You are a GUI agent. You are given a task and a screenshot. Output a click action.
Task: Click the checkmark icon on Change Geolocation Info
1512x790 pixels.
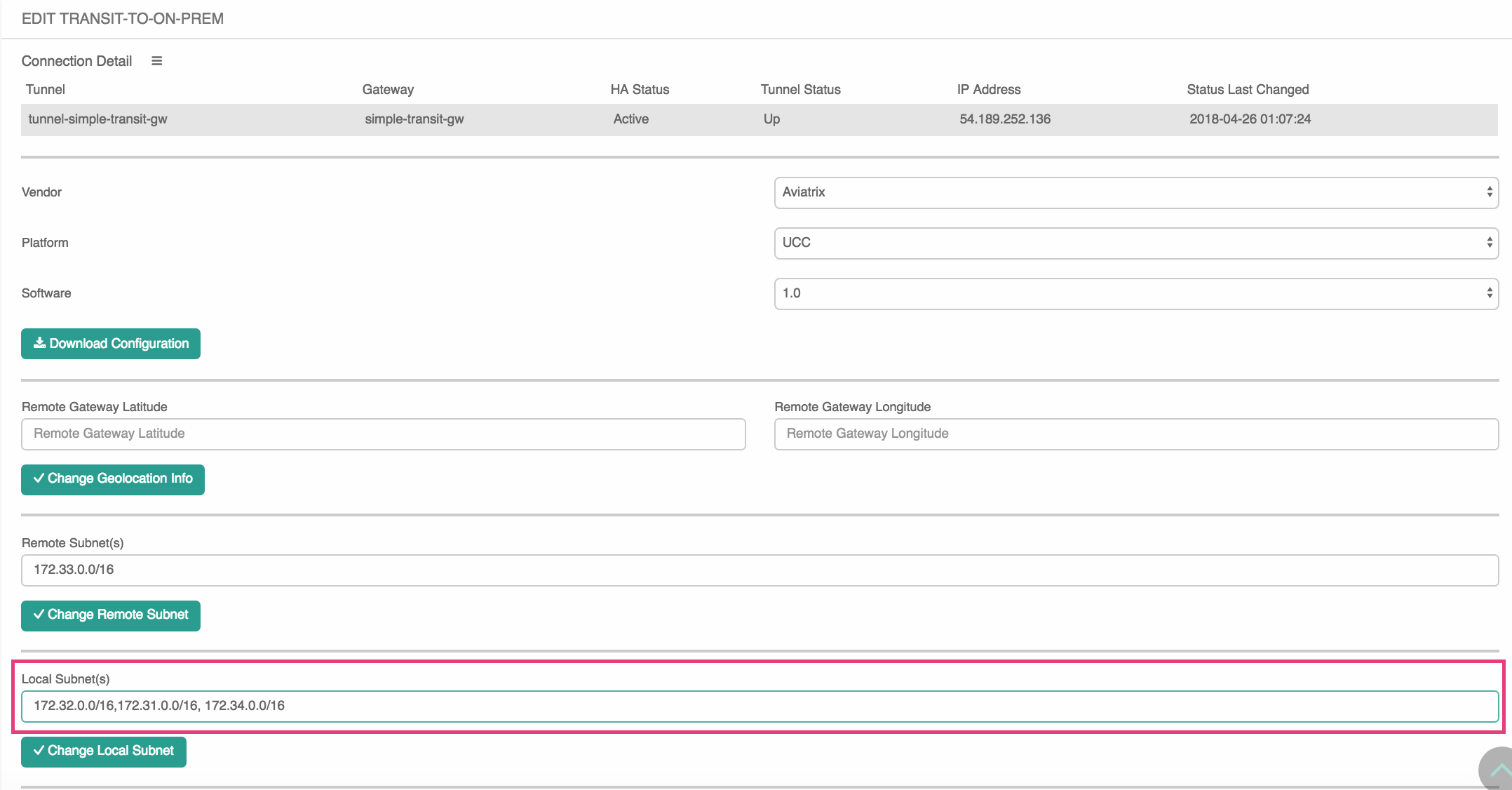click(40, 478)
